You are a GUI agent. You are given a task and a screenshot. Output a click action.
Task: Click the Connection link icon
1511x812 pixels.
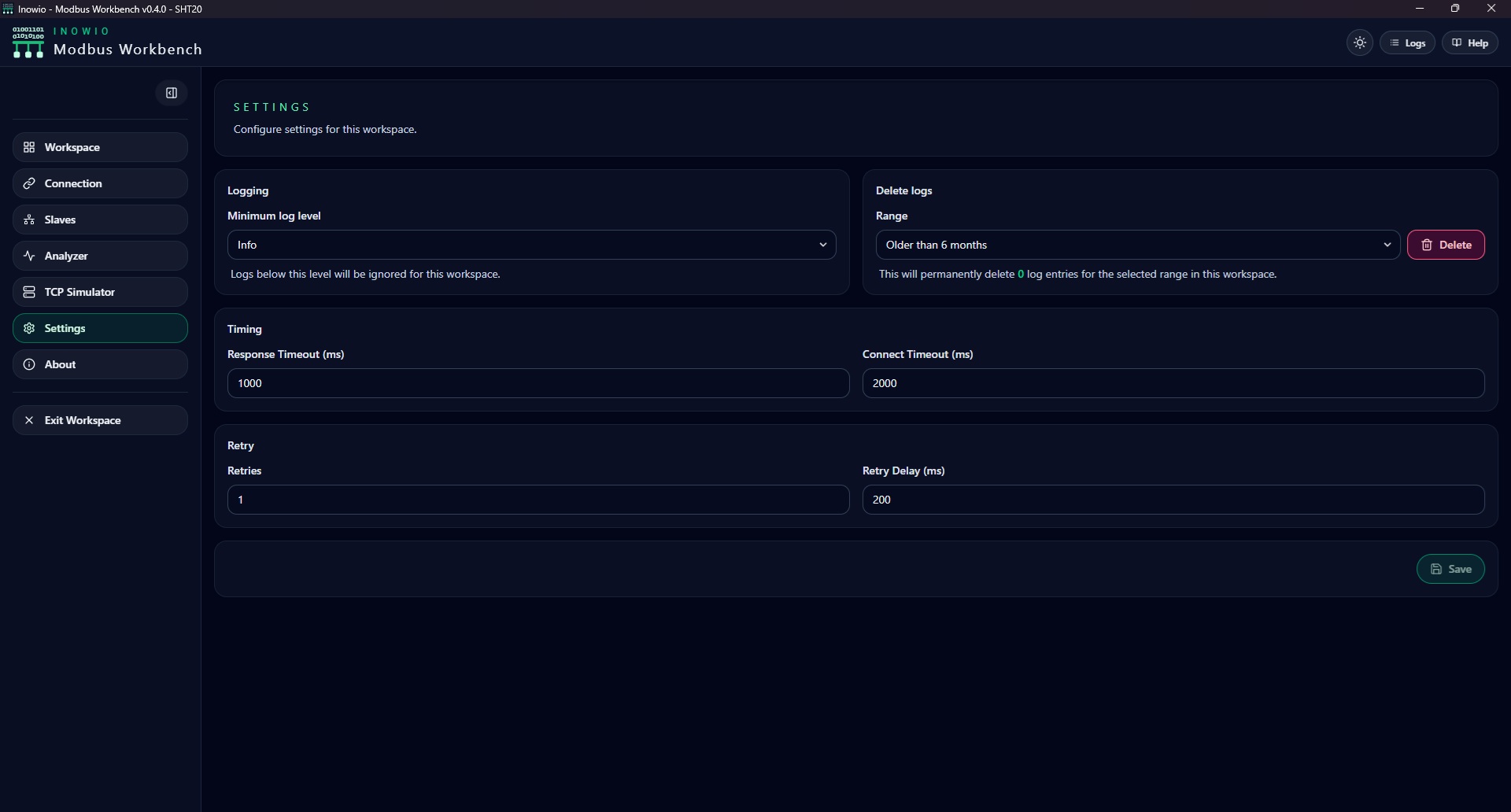pyautogui.click(x=29, y=183)
